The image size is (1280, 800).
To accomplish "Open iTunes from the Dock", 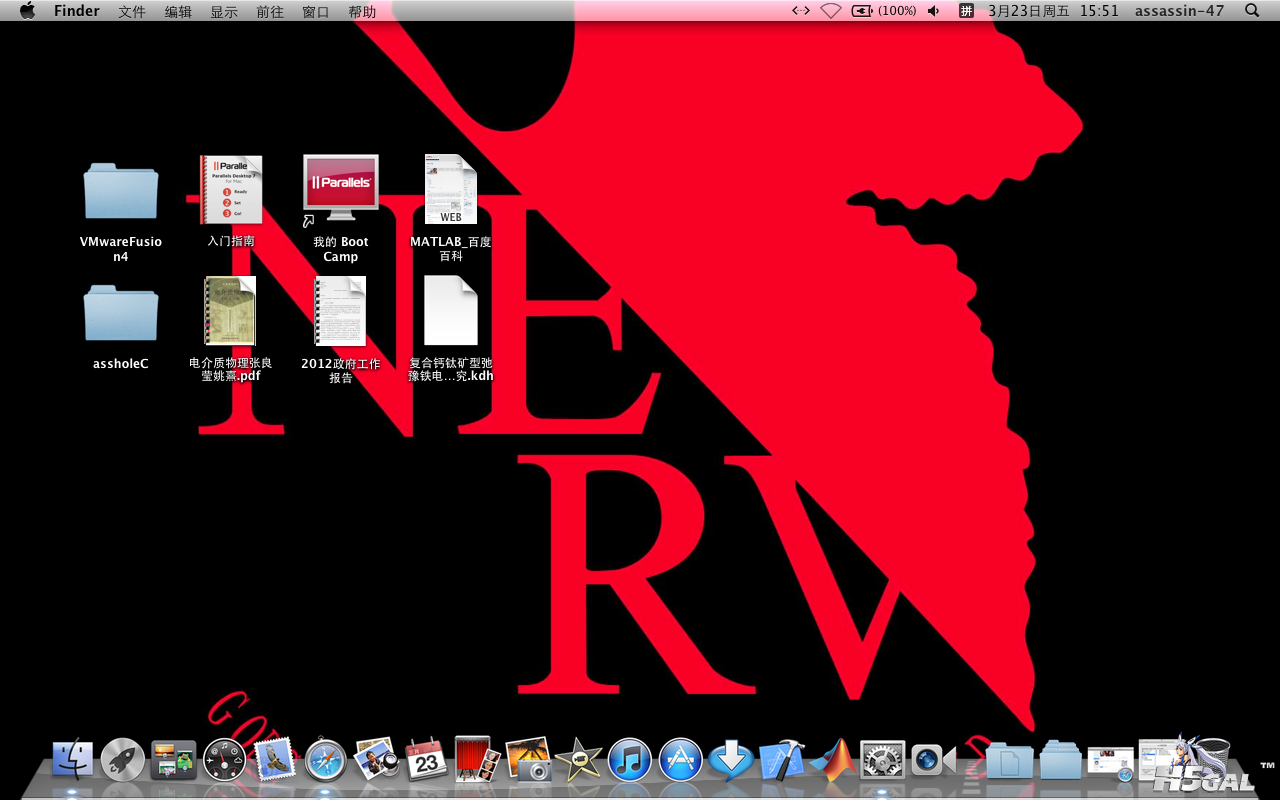I will coord(630,760).
